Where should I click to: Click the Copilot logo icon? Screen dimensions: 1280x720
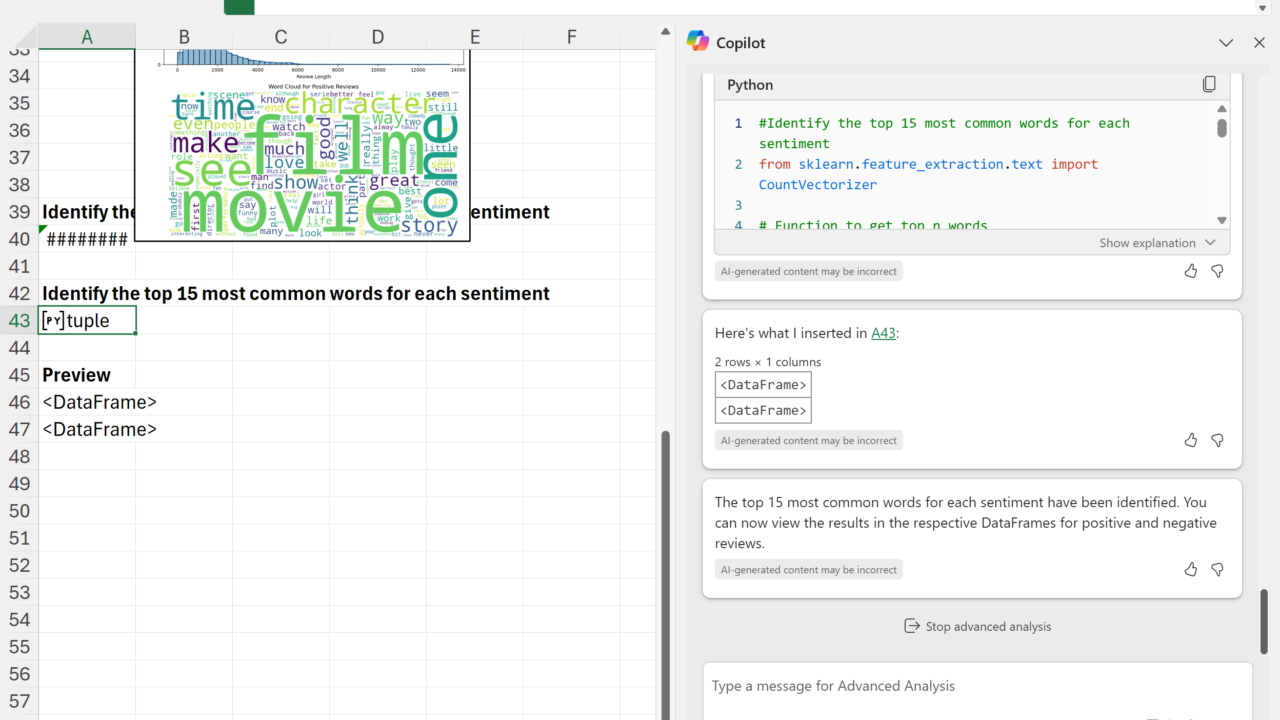[697, 42]
